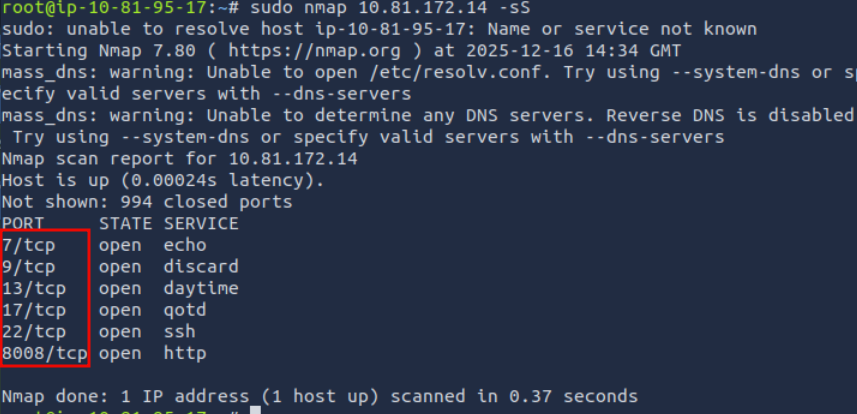Click the 13/tcp port entry

point(33,289)
